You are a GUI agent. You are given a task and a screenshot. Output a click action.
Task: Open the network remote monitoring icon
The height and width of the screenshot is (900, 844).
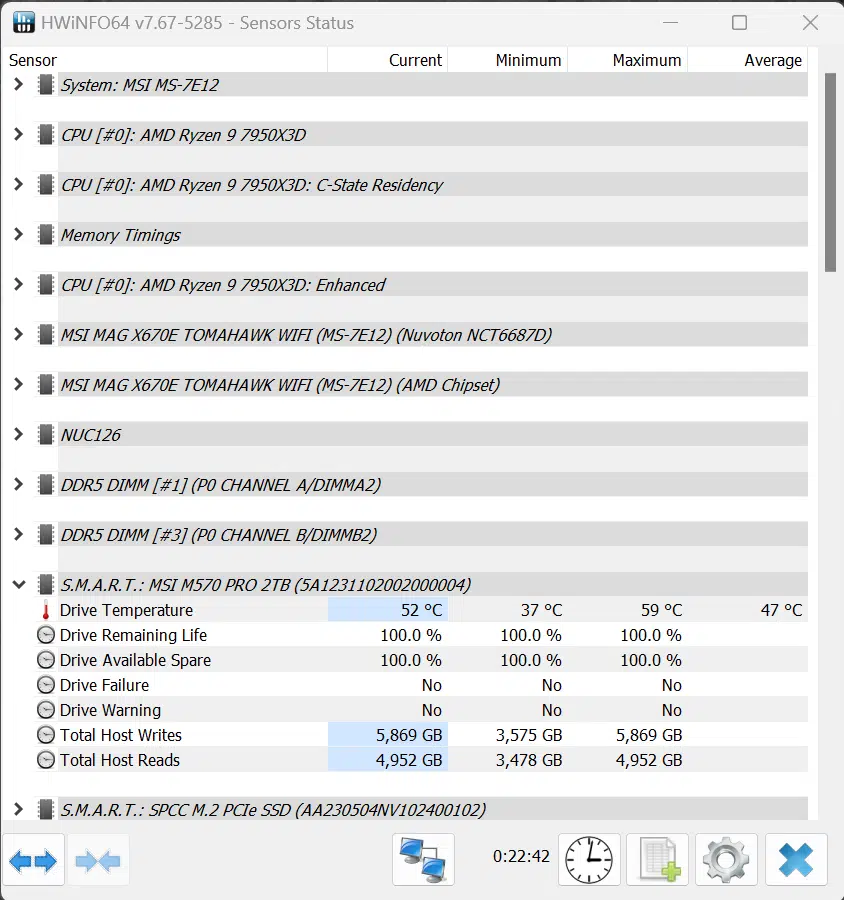[423, 860]
